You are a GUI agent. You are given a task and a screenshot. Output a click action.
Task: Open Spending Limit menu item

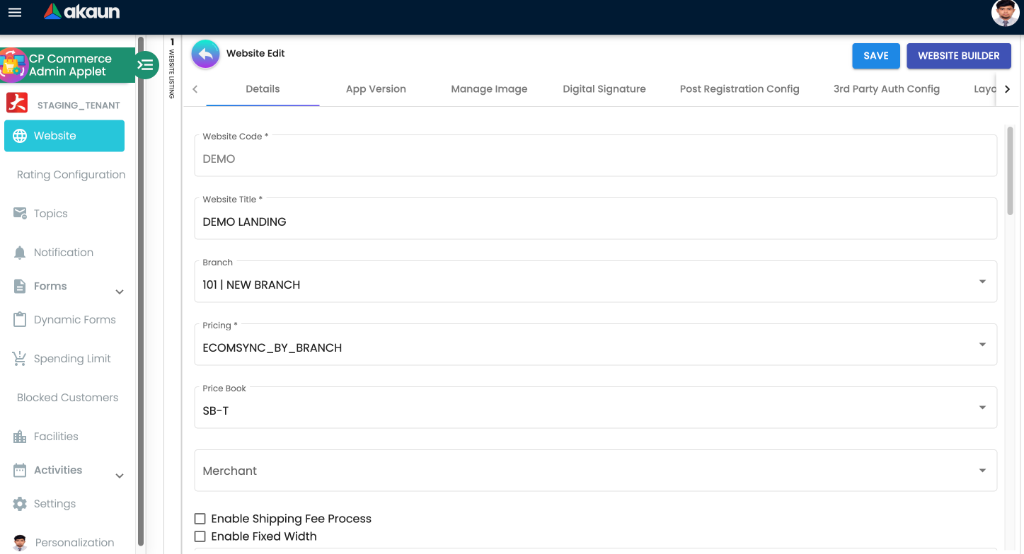[x=72, y=359]
